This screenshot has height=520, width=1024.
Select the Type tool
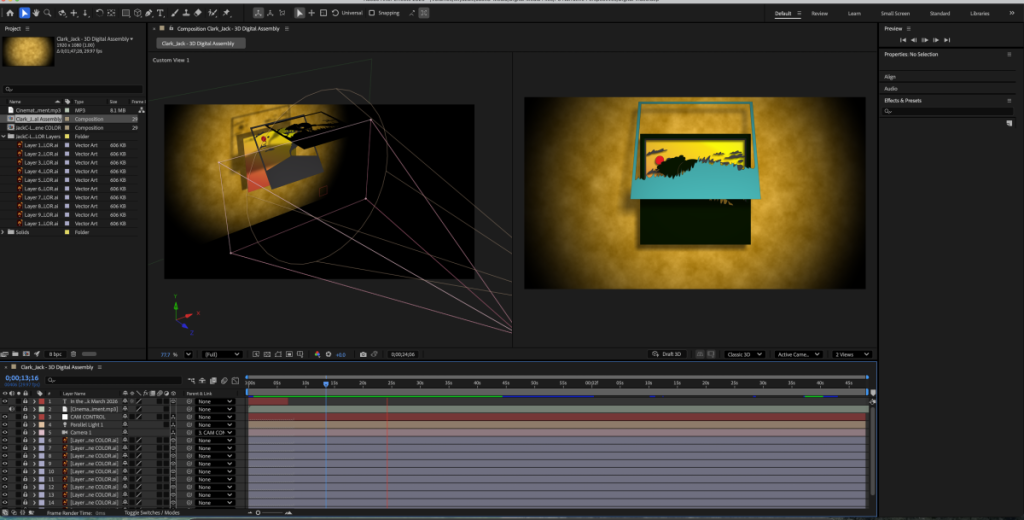click(x=161, y=13)
